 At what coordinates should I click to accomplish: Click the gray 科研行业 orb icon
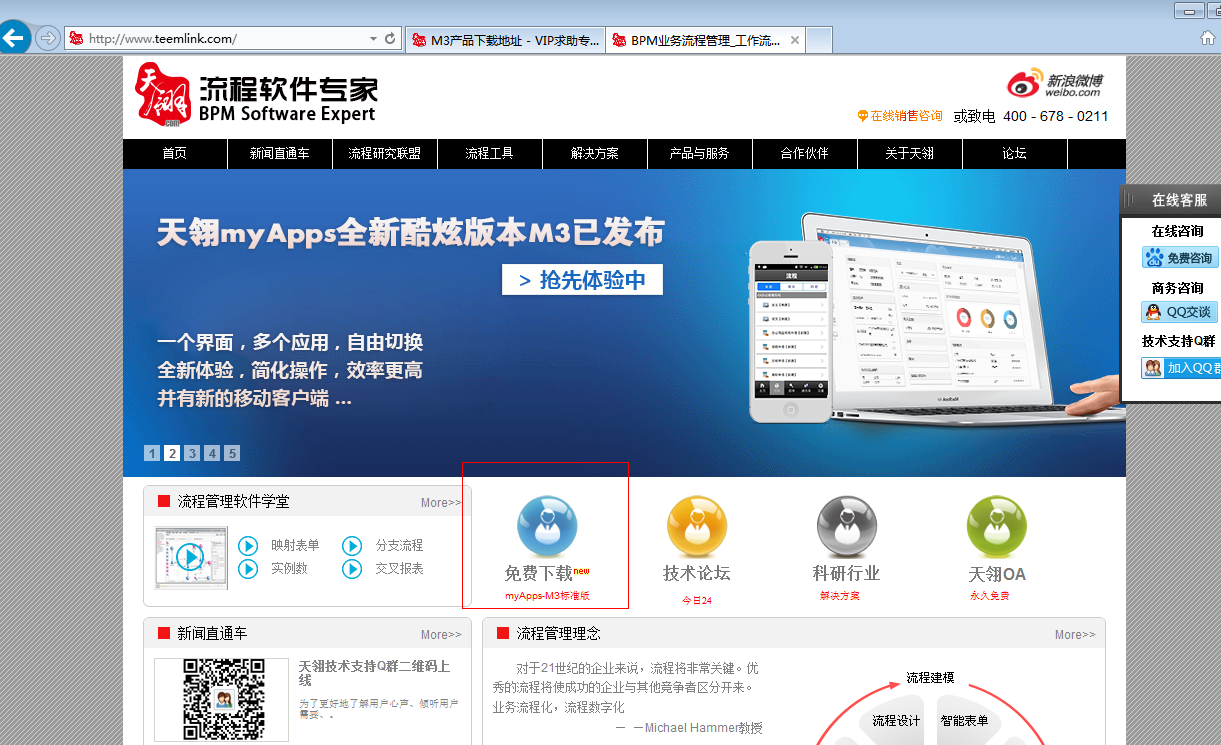click(x=847, y=526)
